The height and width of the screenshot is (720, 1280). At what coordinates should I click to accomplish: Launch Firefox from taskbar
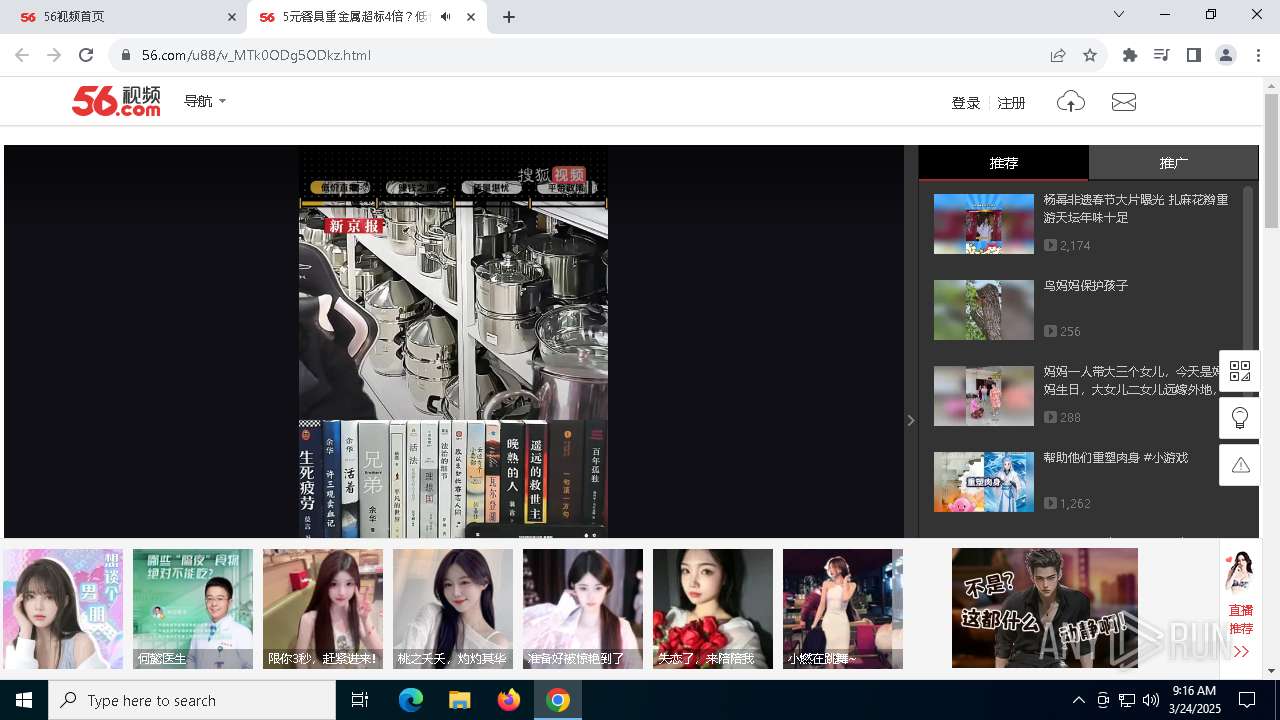point(509,700)
